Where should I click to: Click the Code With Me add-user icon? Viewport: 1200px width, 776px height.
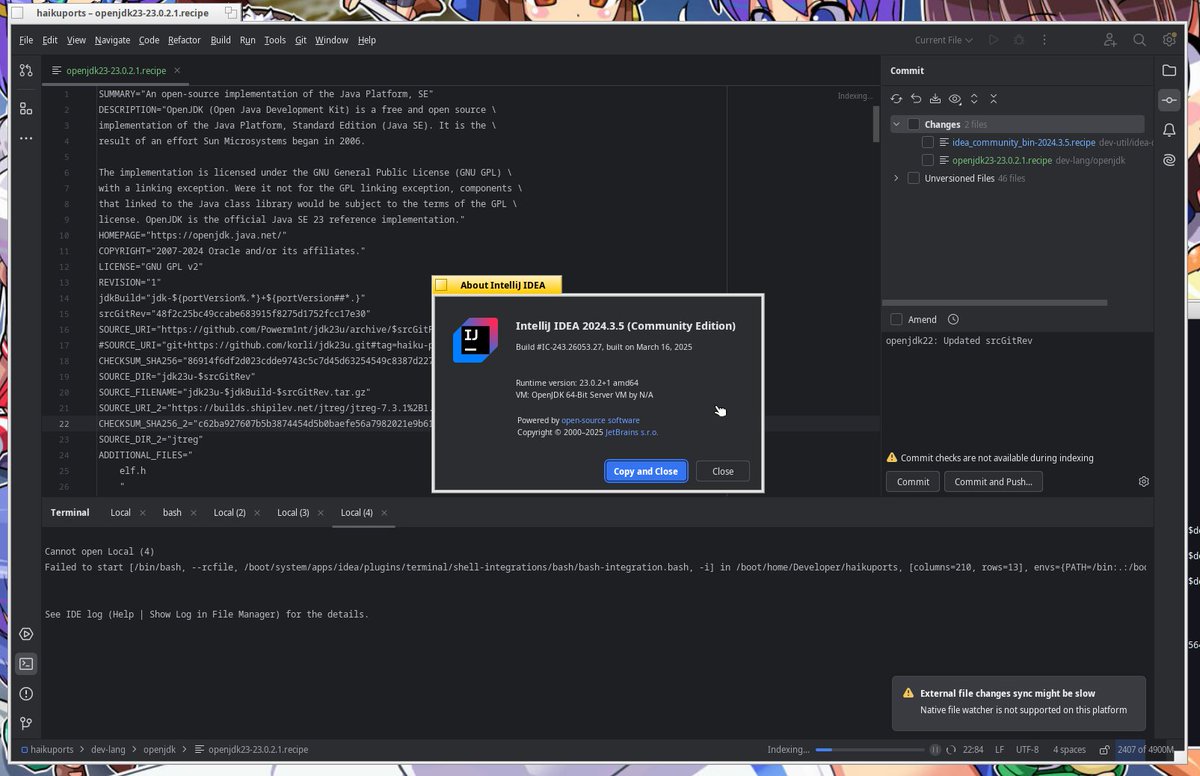1110,40
